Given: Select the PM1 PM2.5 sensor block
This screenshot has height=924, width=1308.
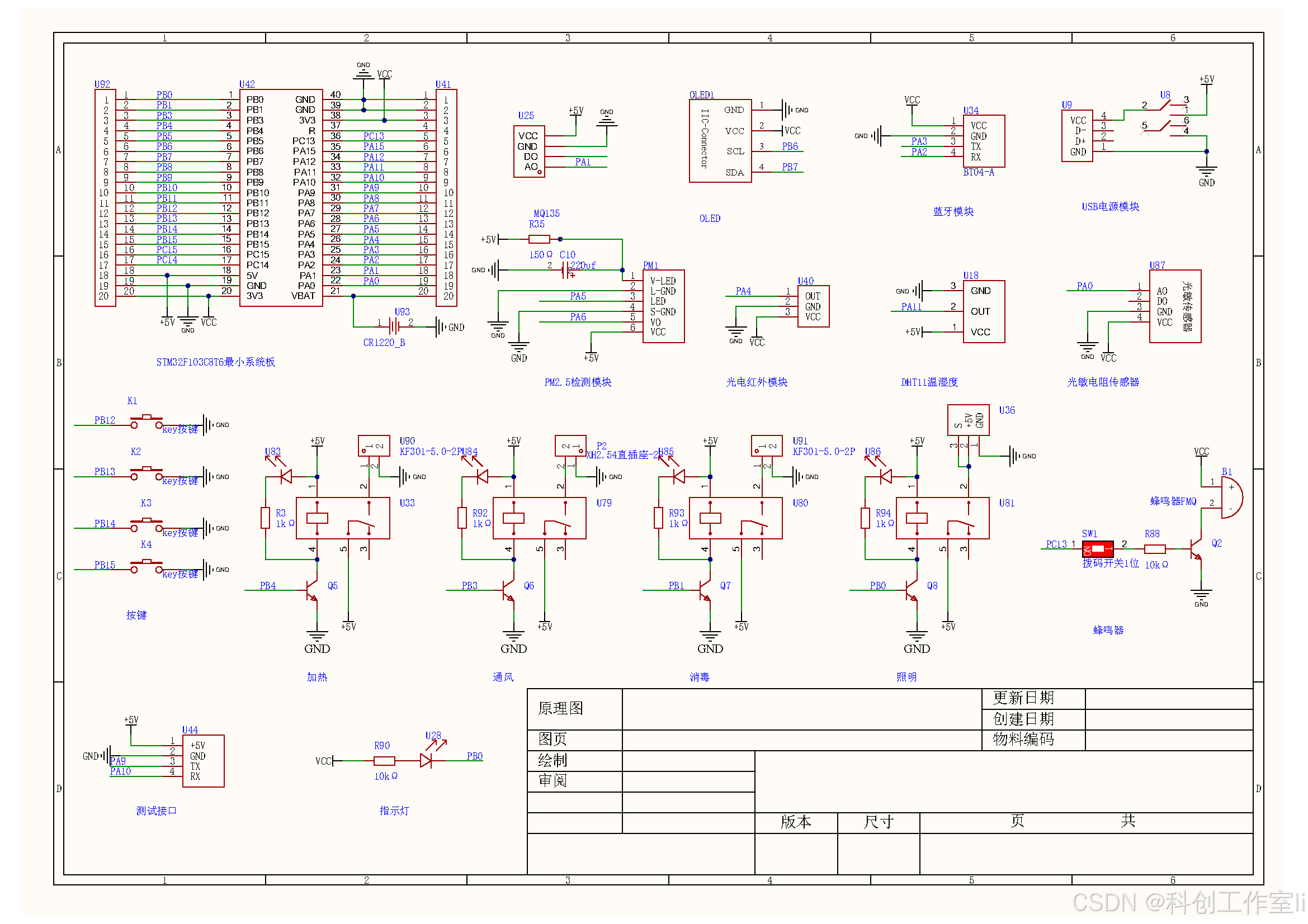Looking at the screenshot, I should coord(663,306).
